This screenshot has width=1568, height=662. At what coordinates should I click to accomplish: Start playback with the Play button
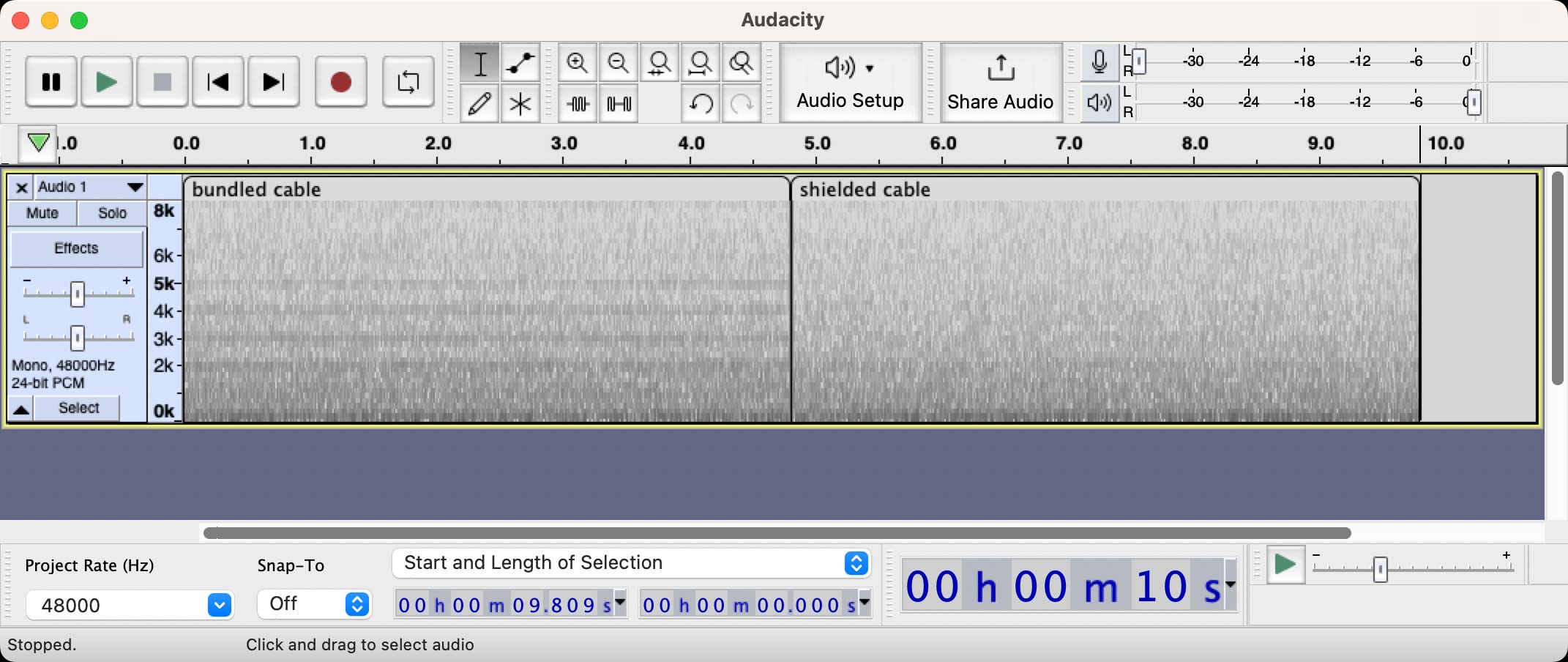[107, 82]
